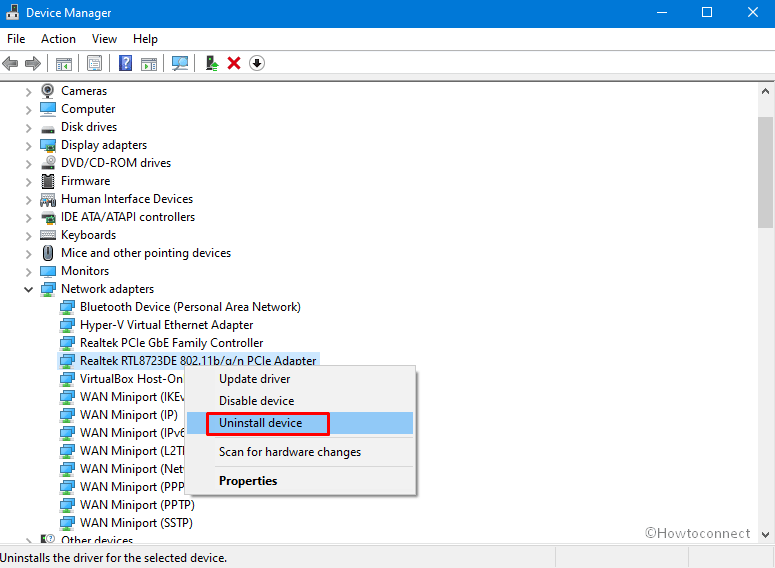The width and height of the screenshot is (775, 568).
Task: Choose Properties from context menu
Action: pyautogui.click(x=301, y=481)
